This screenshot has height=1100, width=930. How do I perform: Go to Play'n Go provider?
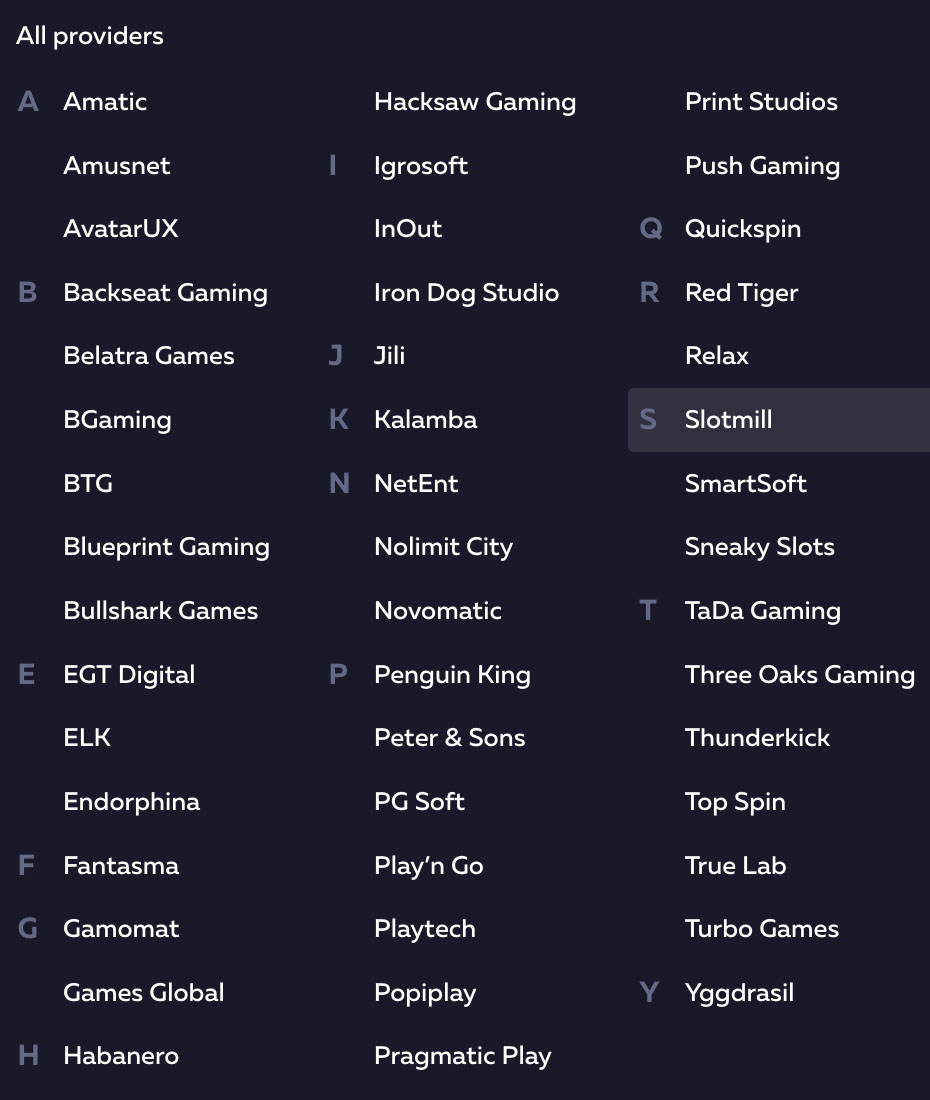(x=428, y=866)
